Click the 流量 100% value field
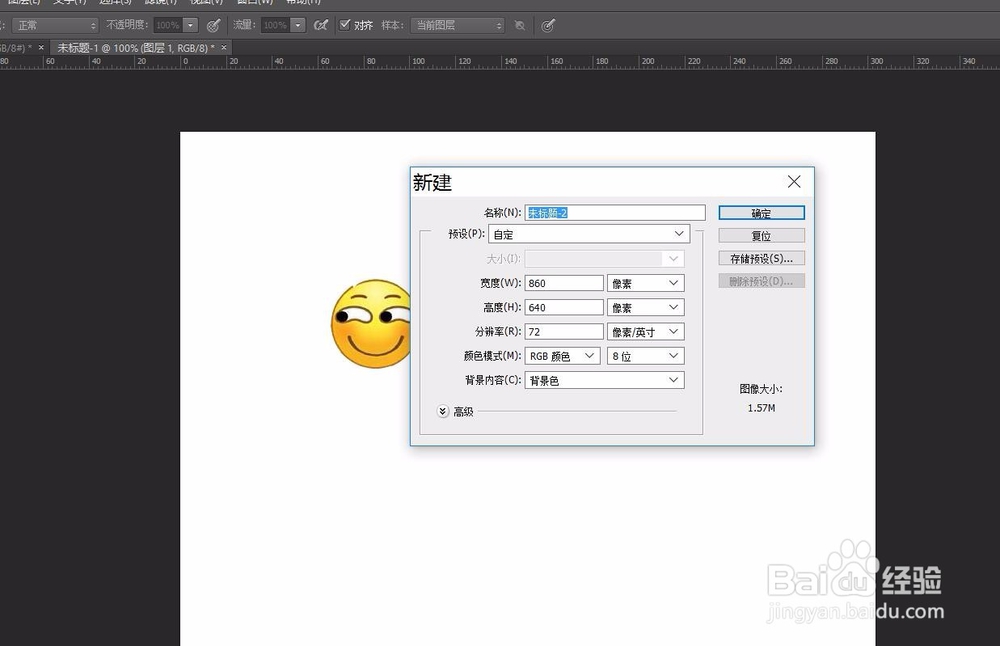This screenshot has width=1000, height=646. (x=276, y=26)
